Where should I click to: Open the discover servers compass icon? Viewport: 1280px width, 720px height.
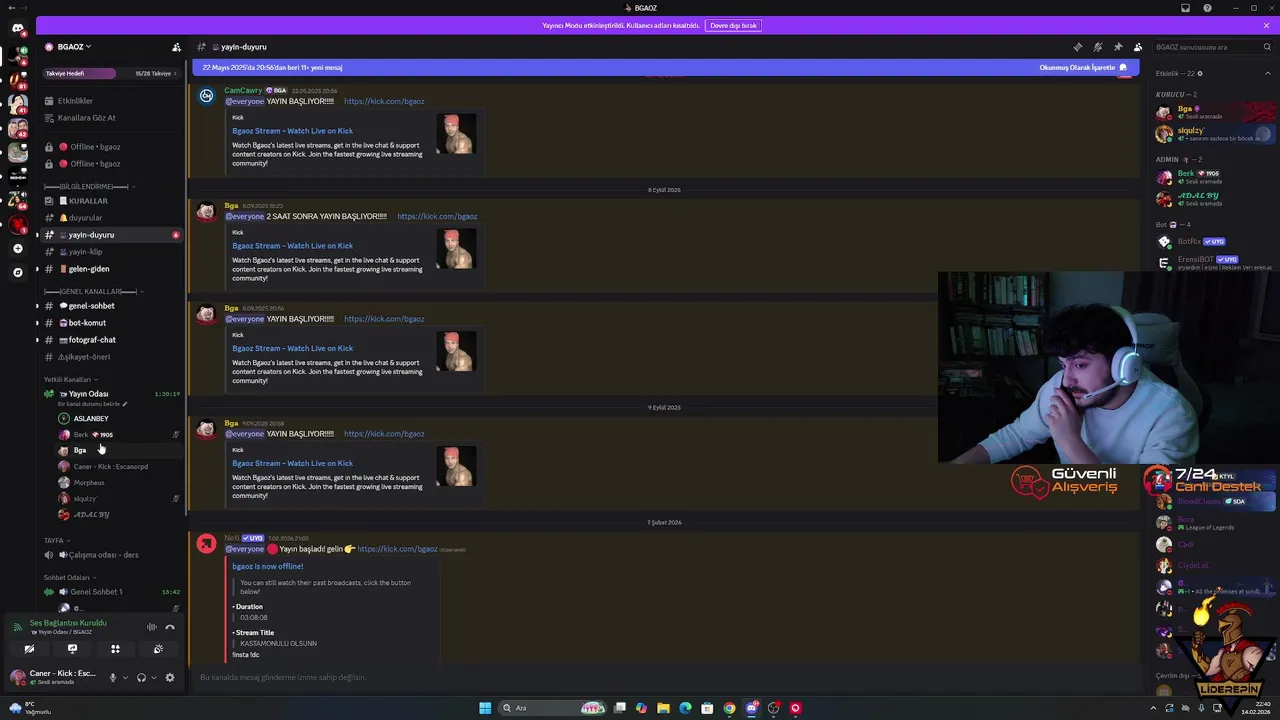coord(17,272)
